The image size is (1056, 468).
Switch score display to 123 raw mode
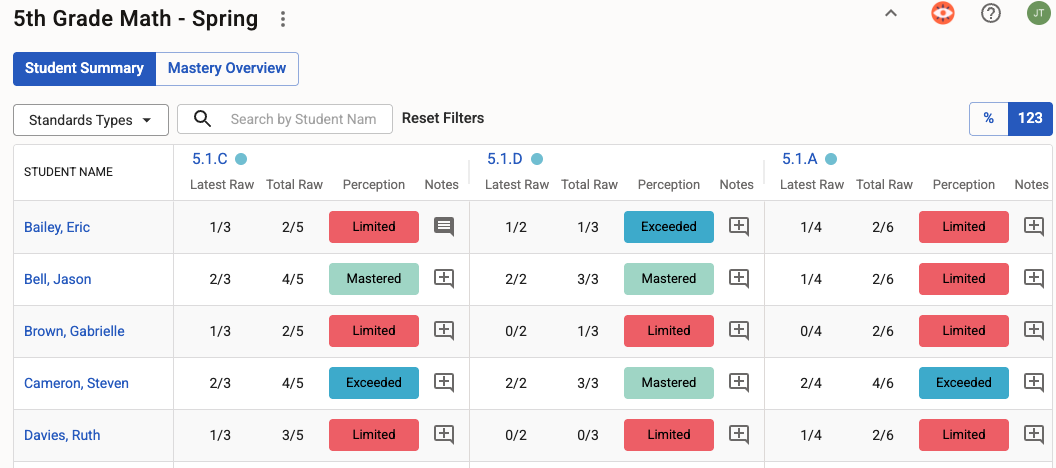pyautogui.click(x=1030, y=119)
